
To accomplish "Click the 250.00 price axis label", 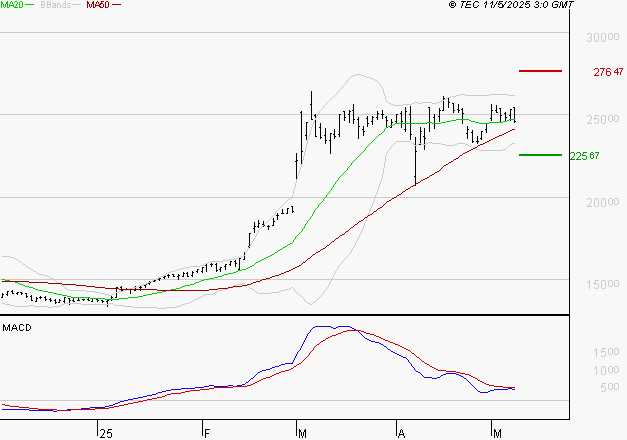I will pos(603,119).
